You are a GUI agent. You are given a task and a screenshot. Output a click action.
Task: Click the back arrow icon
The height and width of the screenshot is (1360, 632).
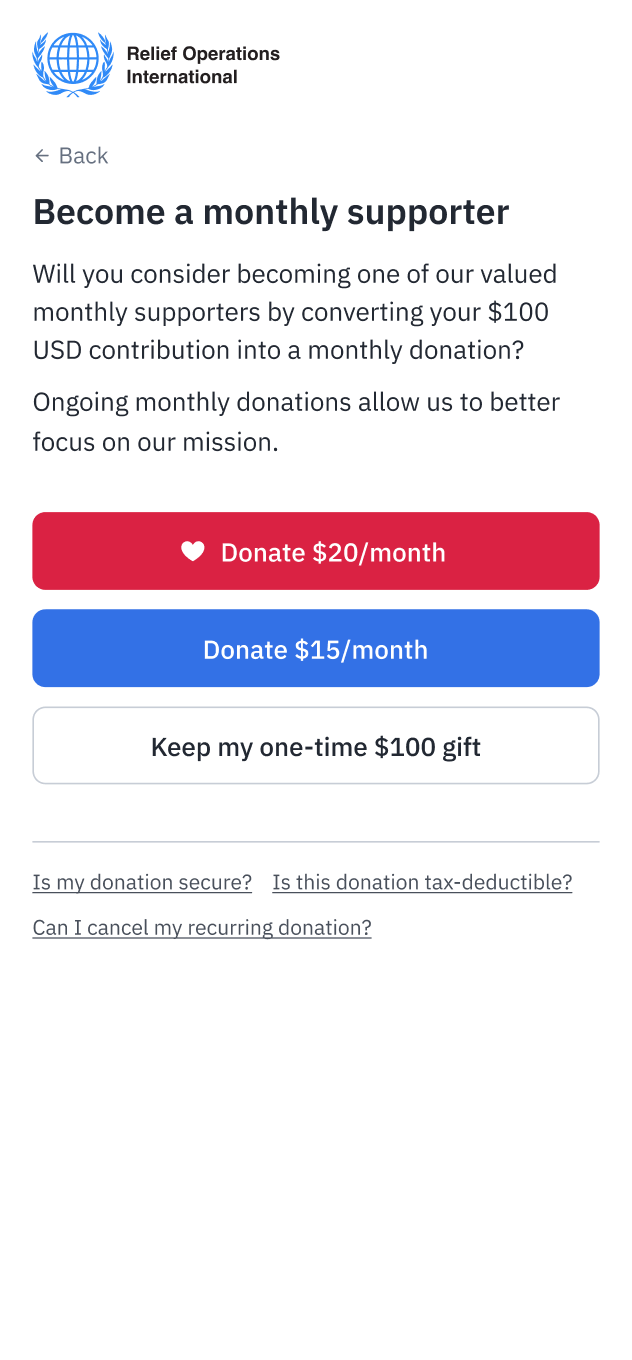pyautogui.click(x=41, y=155)
